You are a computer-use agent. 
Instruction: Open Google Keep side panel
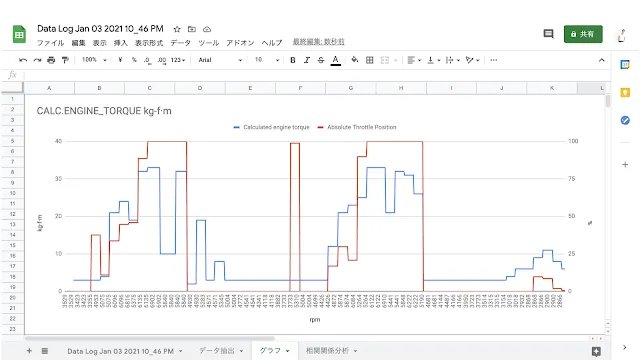625,93
